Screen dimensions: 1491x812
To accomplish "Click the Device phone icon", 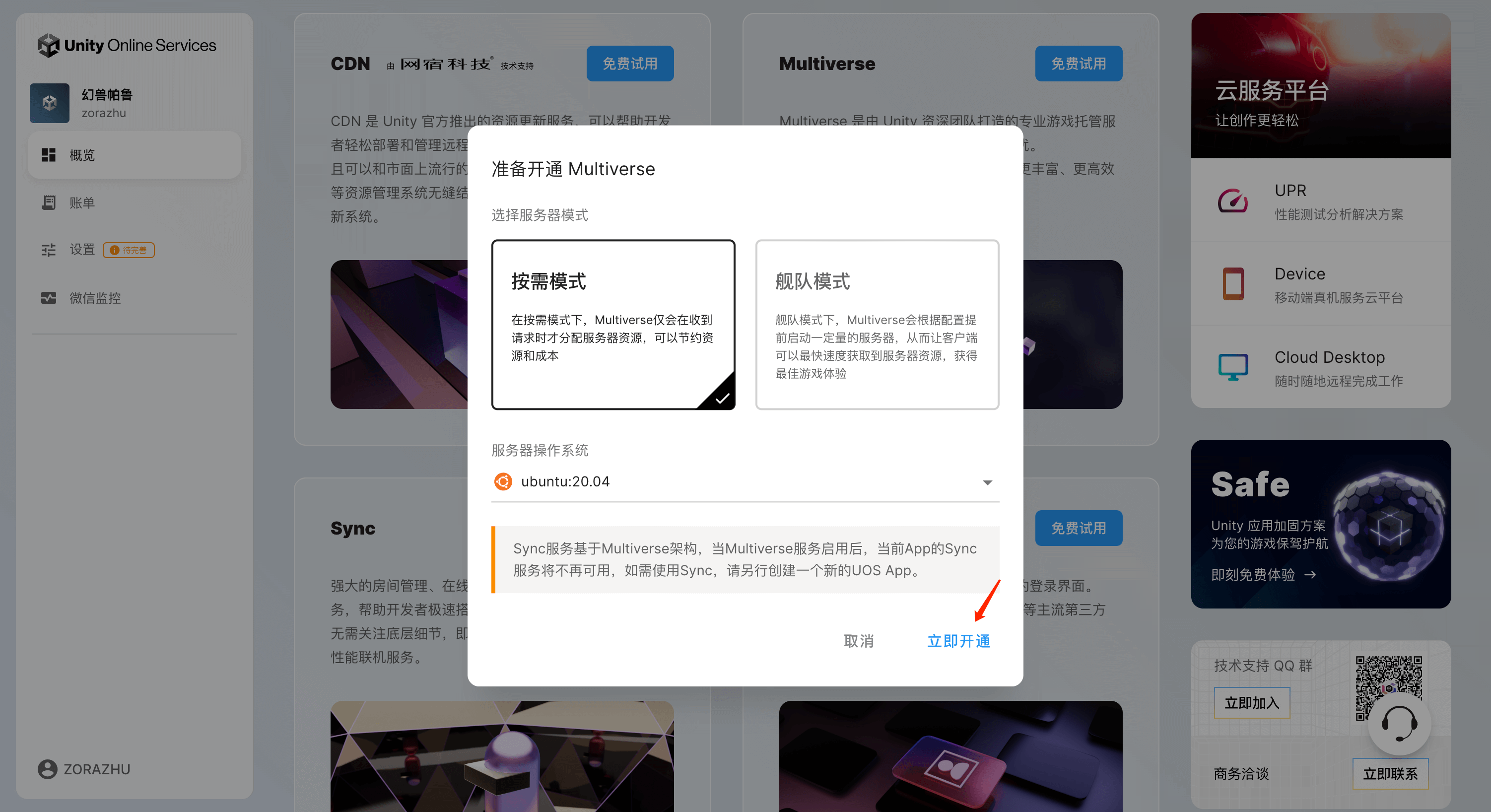I will [x=1232, y=283].
